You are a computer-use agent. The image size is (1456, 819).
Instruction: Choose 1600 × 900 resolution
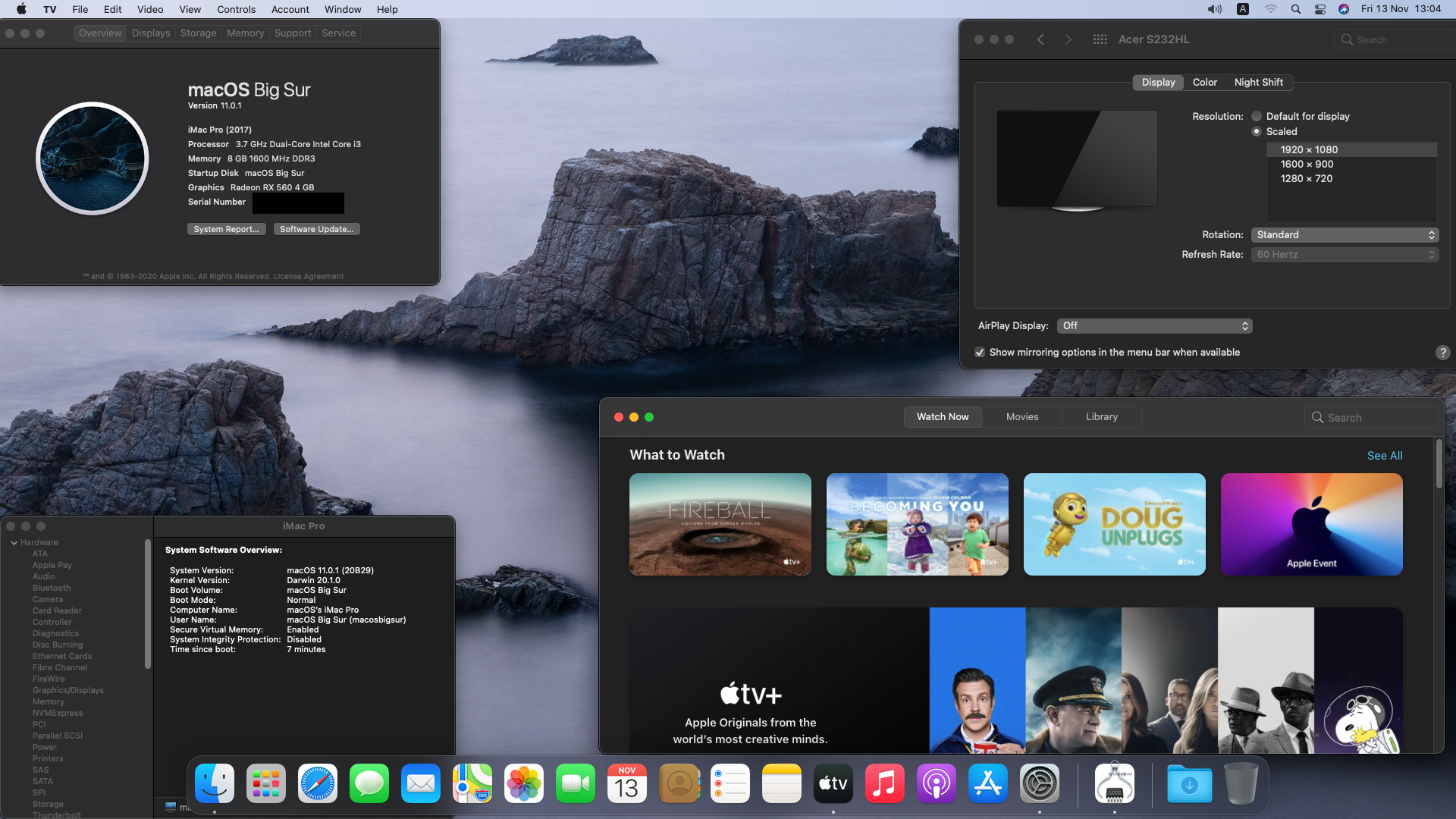pos(1351,165)
